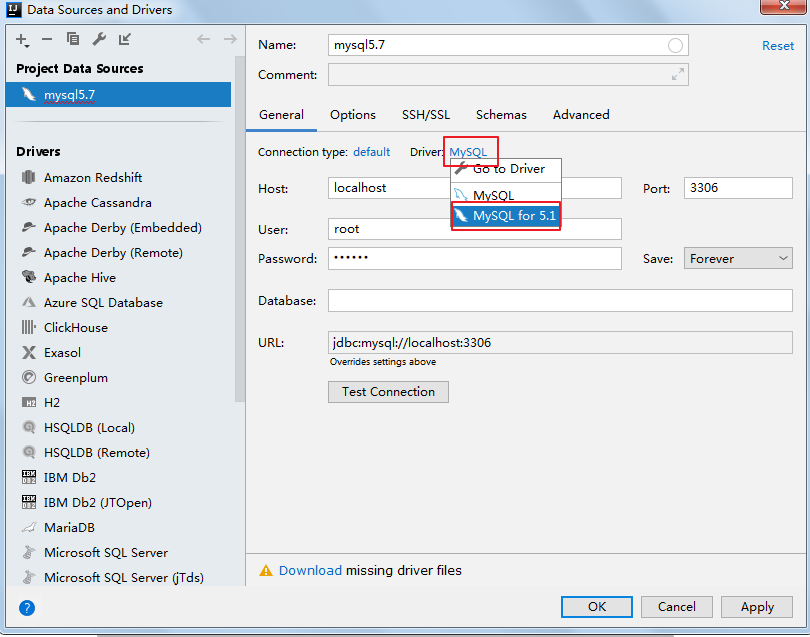Viewport: 810px width, 637px height.
Task: Navigate forward with right arrow icon
Action: pyautogui.click(x=230, y=39)
